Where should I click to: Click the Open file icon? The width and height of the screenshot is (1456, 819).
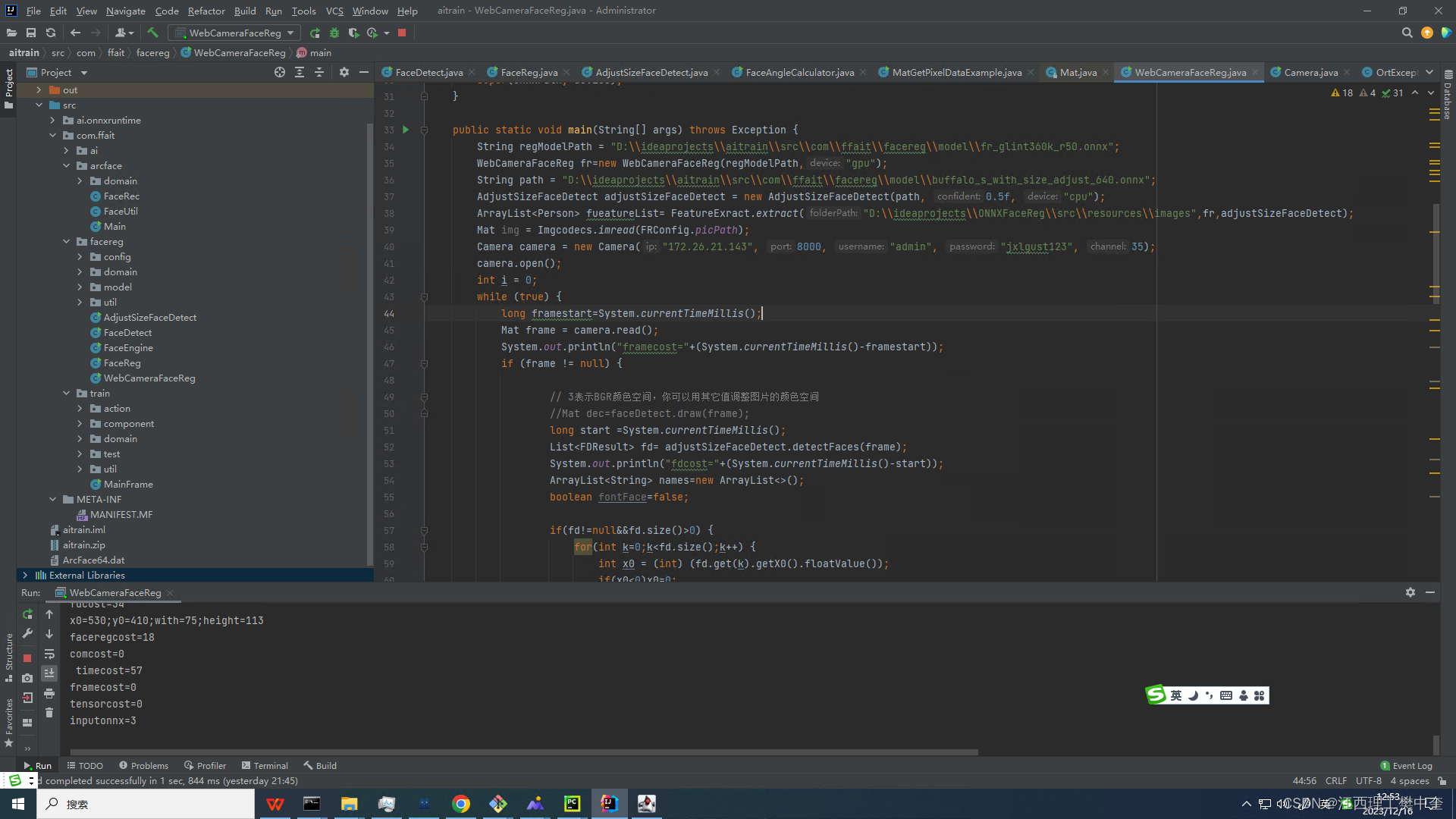click(11, 33)
